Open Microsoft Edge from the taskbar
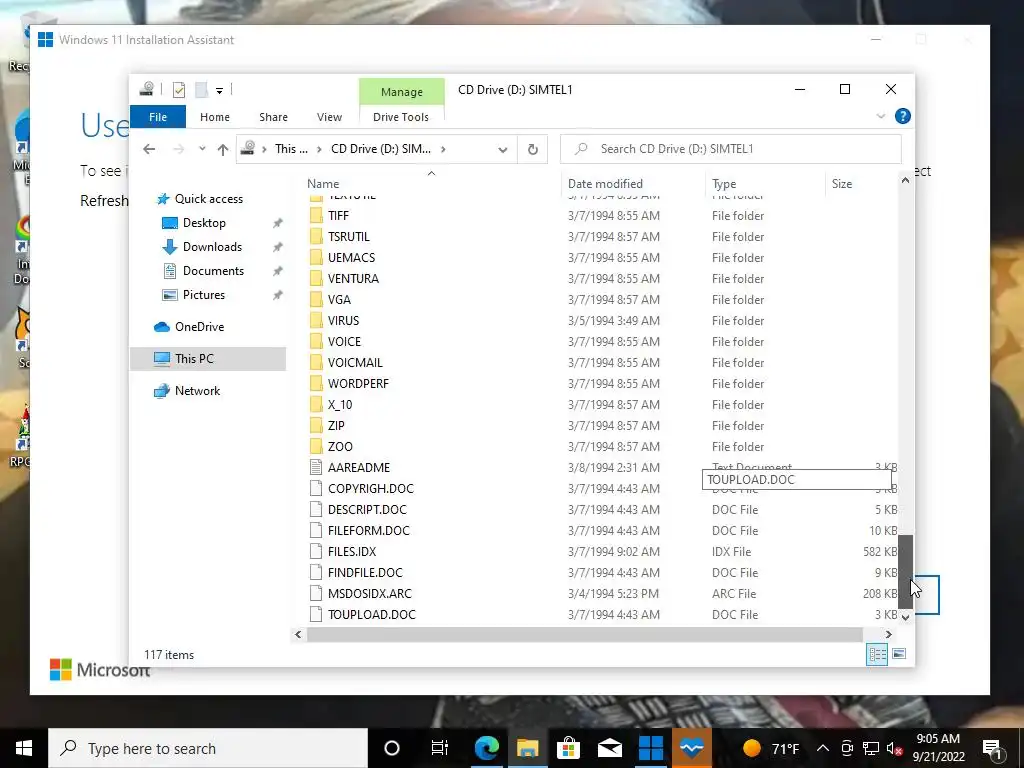This screenshot has height=768, width=1024. (487, 748)
